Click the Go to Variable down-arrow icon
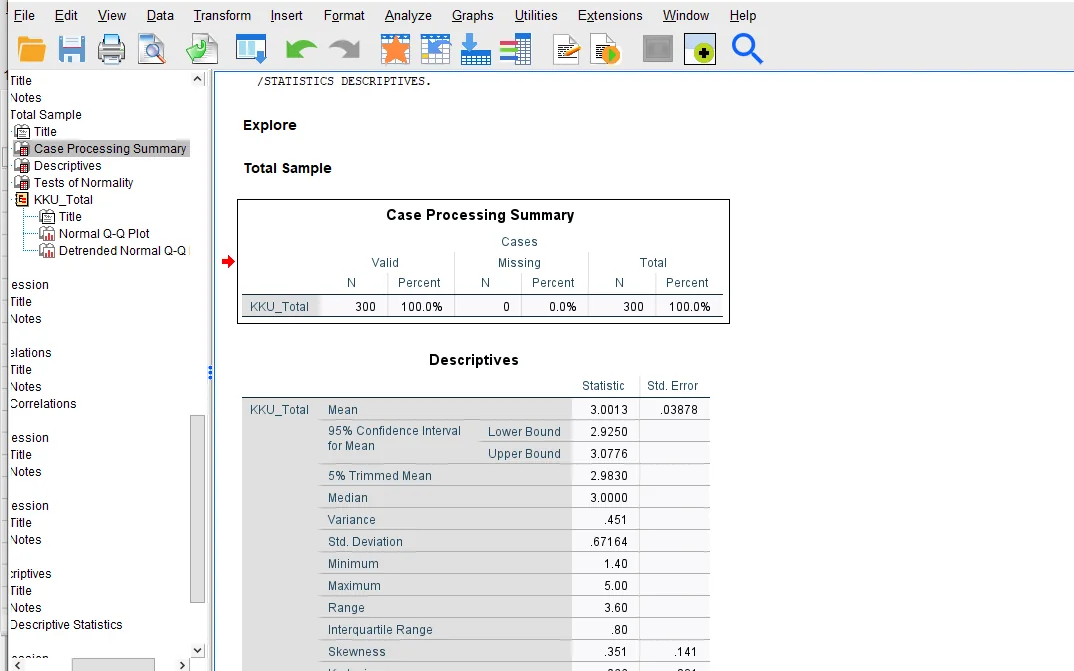The image size is (1074, 671). 475,50
